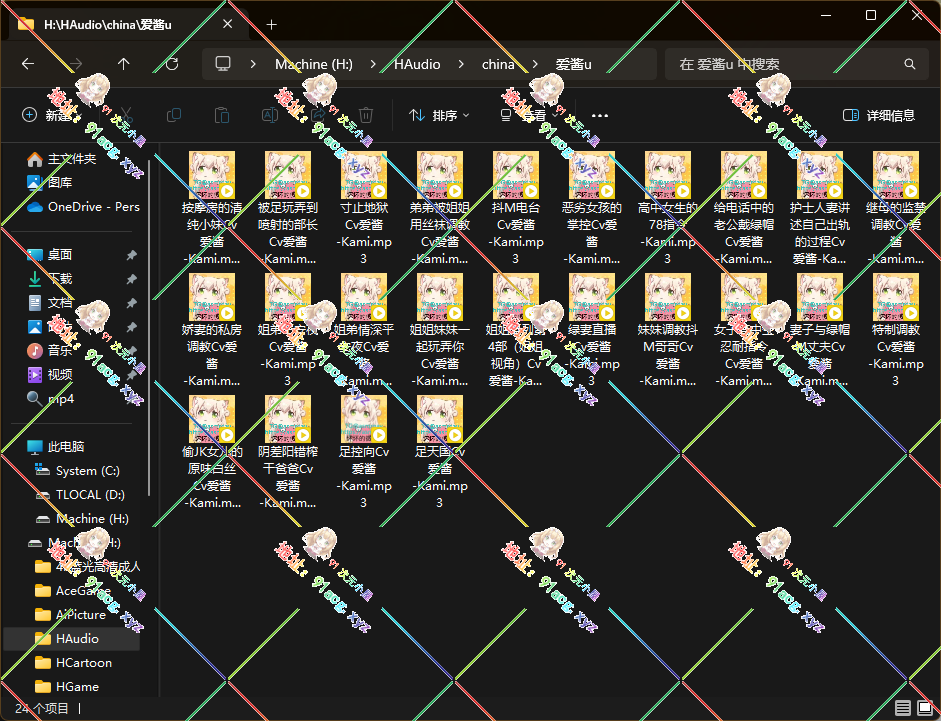This screenshot has height=721, width=941.
Task: Jump to Machine (H:) in address bar
Action: [314, 64]
